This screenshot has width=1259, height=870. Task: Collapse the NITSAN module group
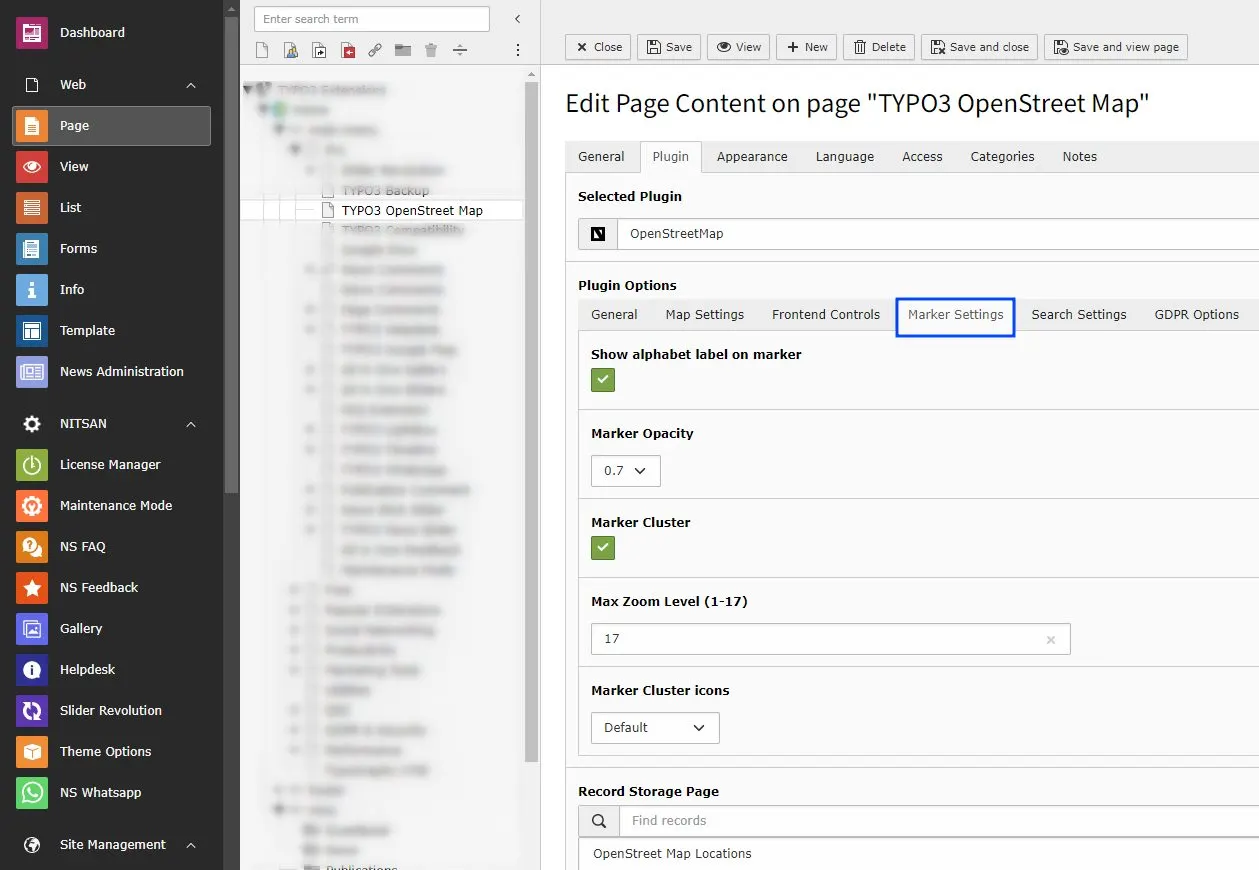(x=191, y=424)
